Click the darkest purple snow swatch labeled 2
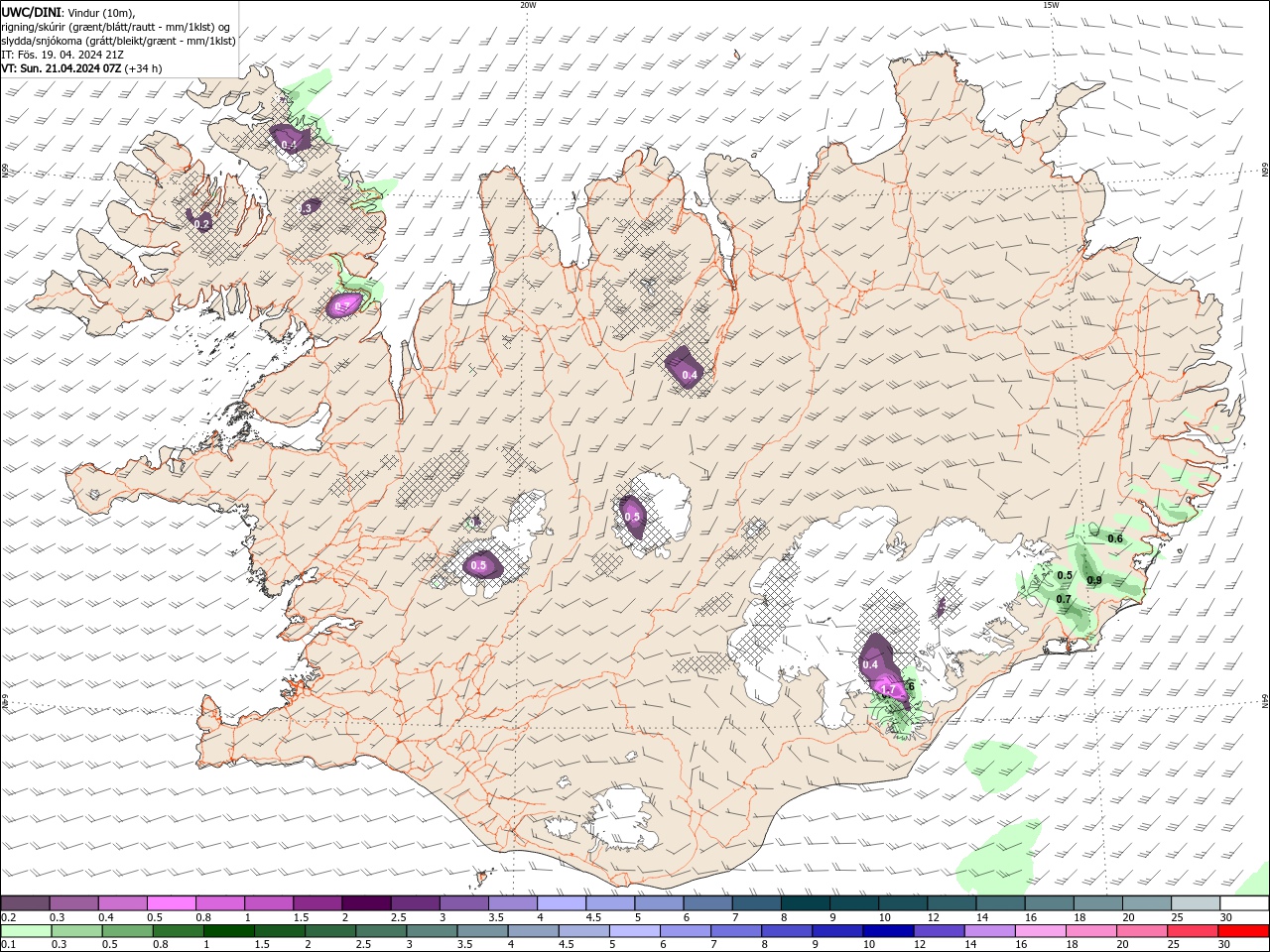This screenshot has height=952, width=1270. (x=365, y=902)
